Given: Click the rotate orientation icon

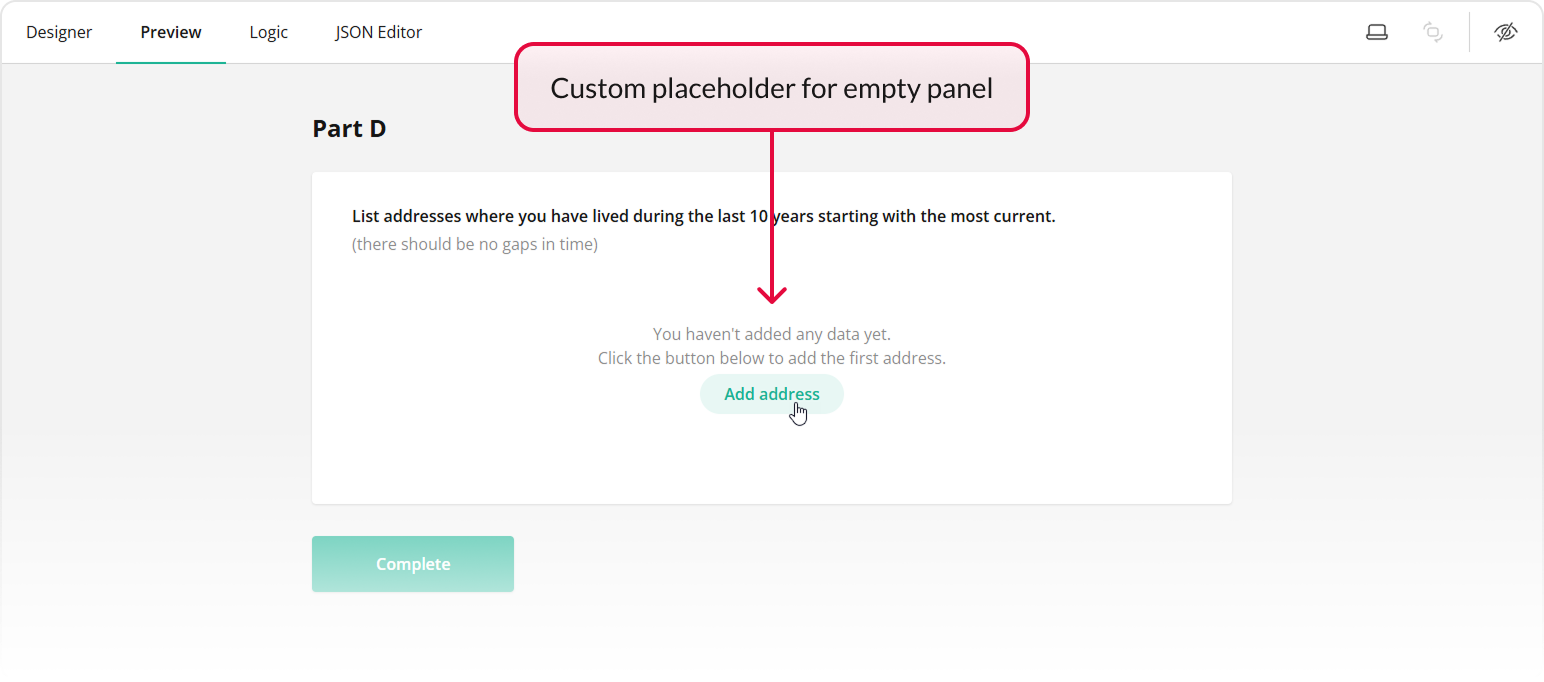Looking at the screenshot, I should [x=1432, y=31].
